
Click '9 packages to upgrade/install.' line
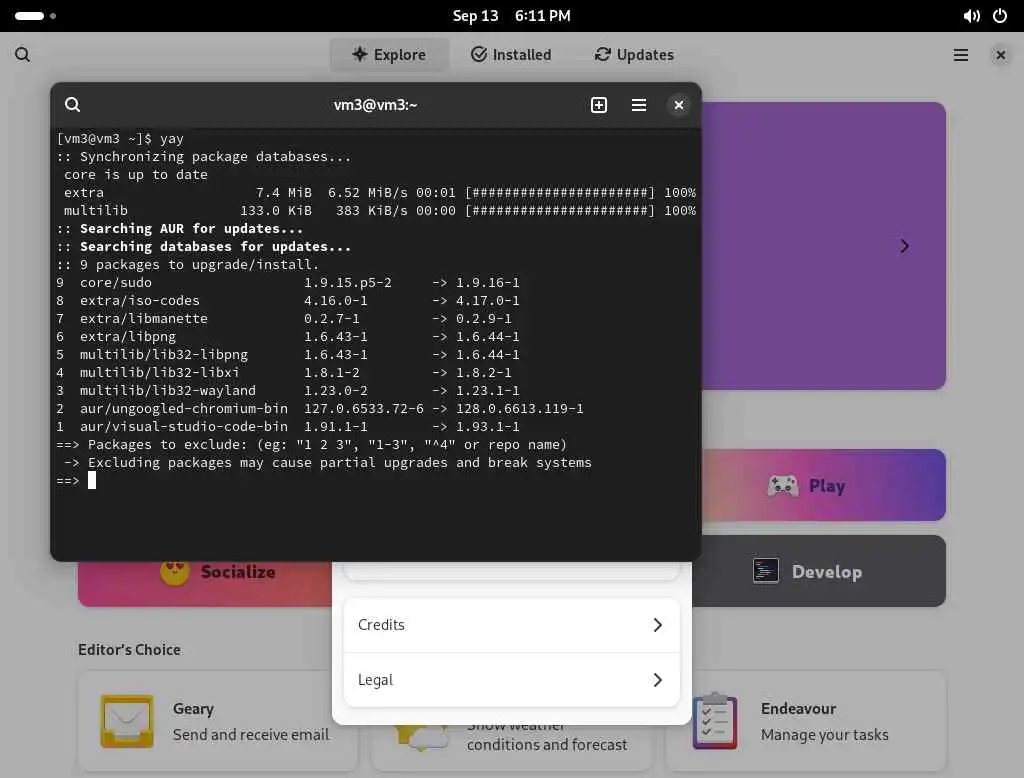[187, 265]
